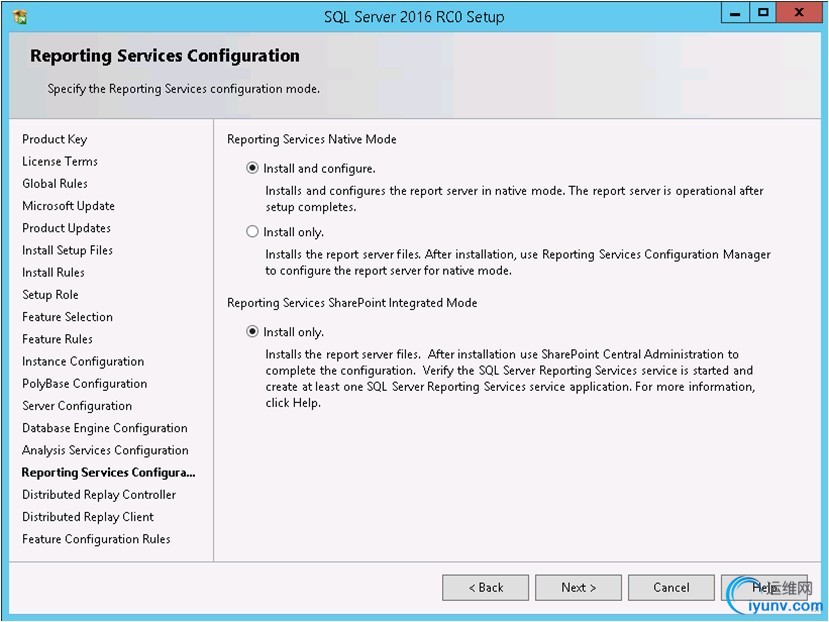Click the Reporting Services Configuration page title
829x622 pixels.
(x=164, y=56)
